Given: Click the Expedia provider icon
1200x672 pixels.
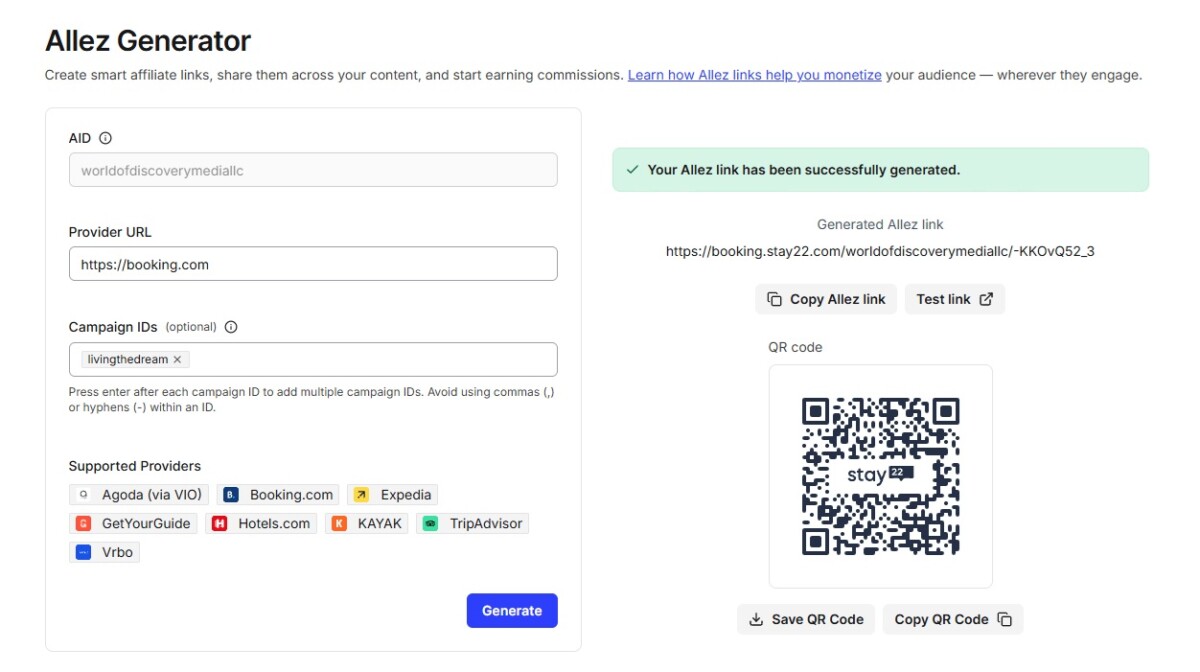Looking at the screenshot, I should (x=361, y=495).
